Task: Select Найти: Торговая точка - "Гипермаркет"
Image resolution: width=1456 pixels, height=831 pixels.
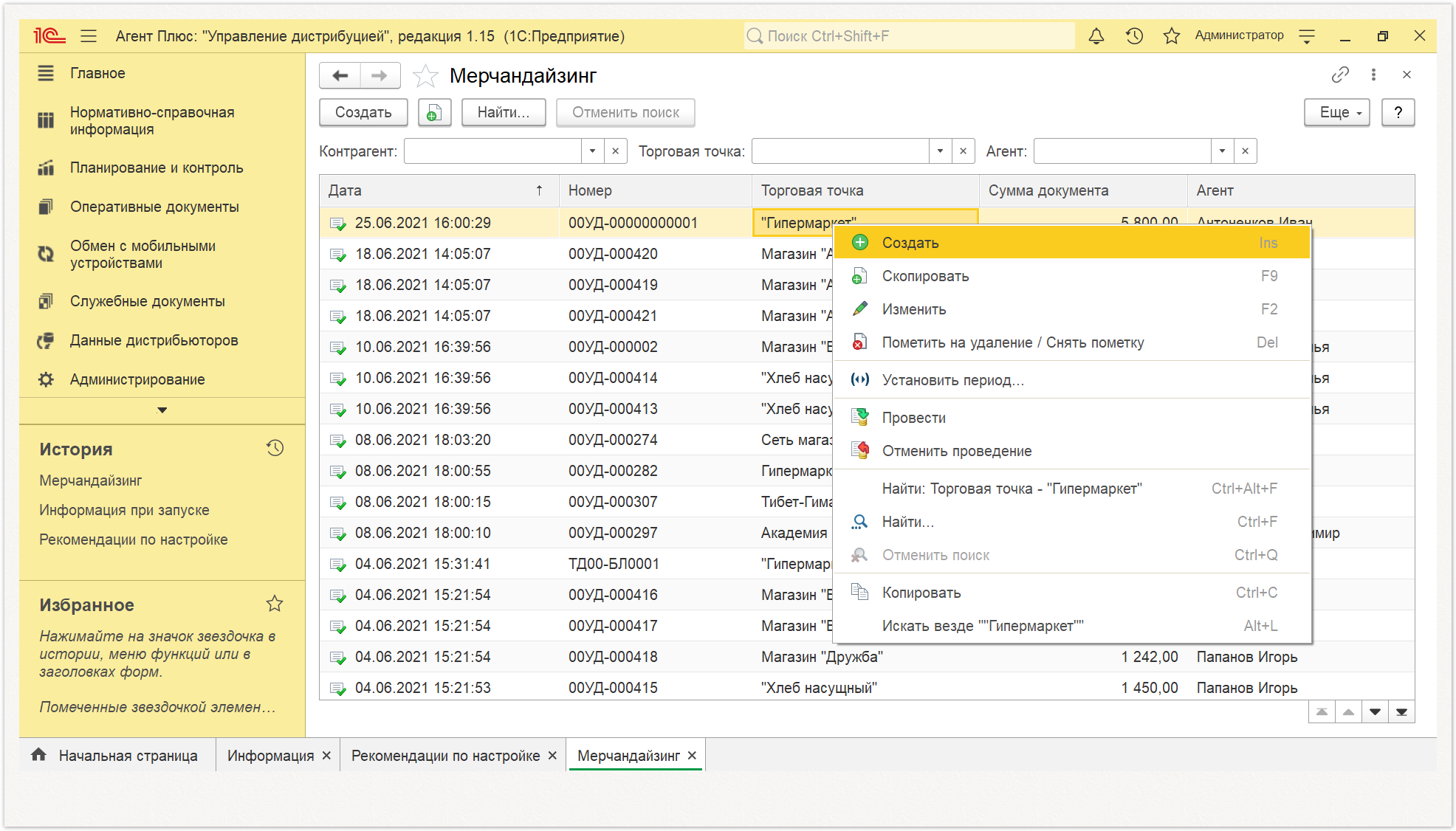Action: coord(1072,489)
